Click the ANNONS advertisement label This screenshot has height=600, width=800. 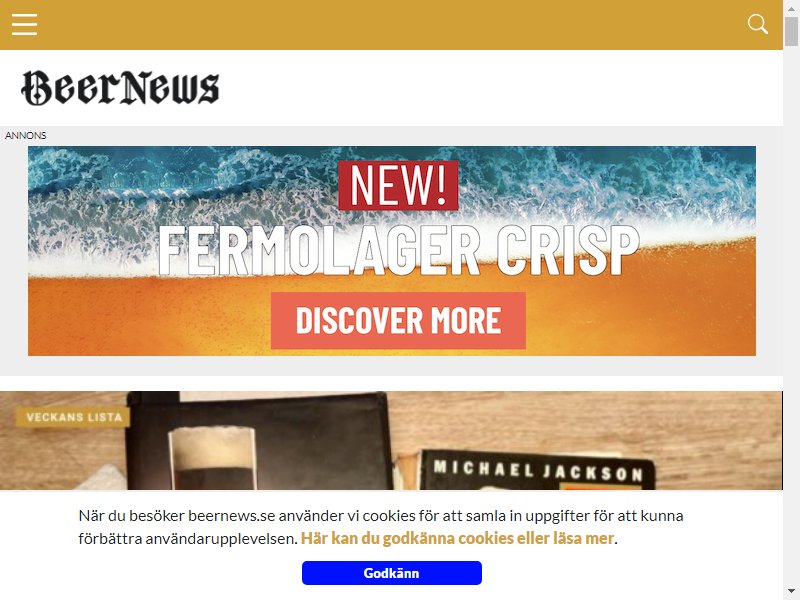coord(26,136)
